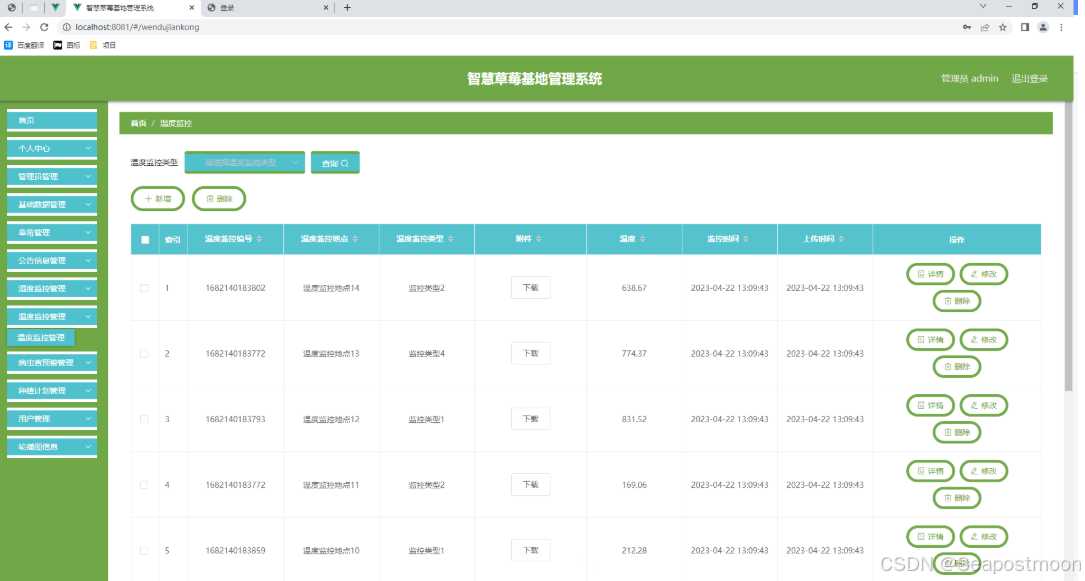The height and width of the screenshot is (581, 1085).
Task: Click the detail icon on first row 详情 button
Action: pos(920,273)
